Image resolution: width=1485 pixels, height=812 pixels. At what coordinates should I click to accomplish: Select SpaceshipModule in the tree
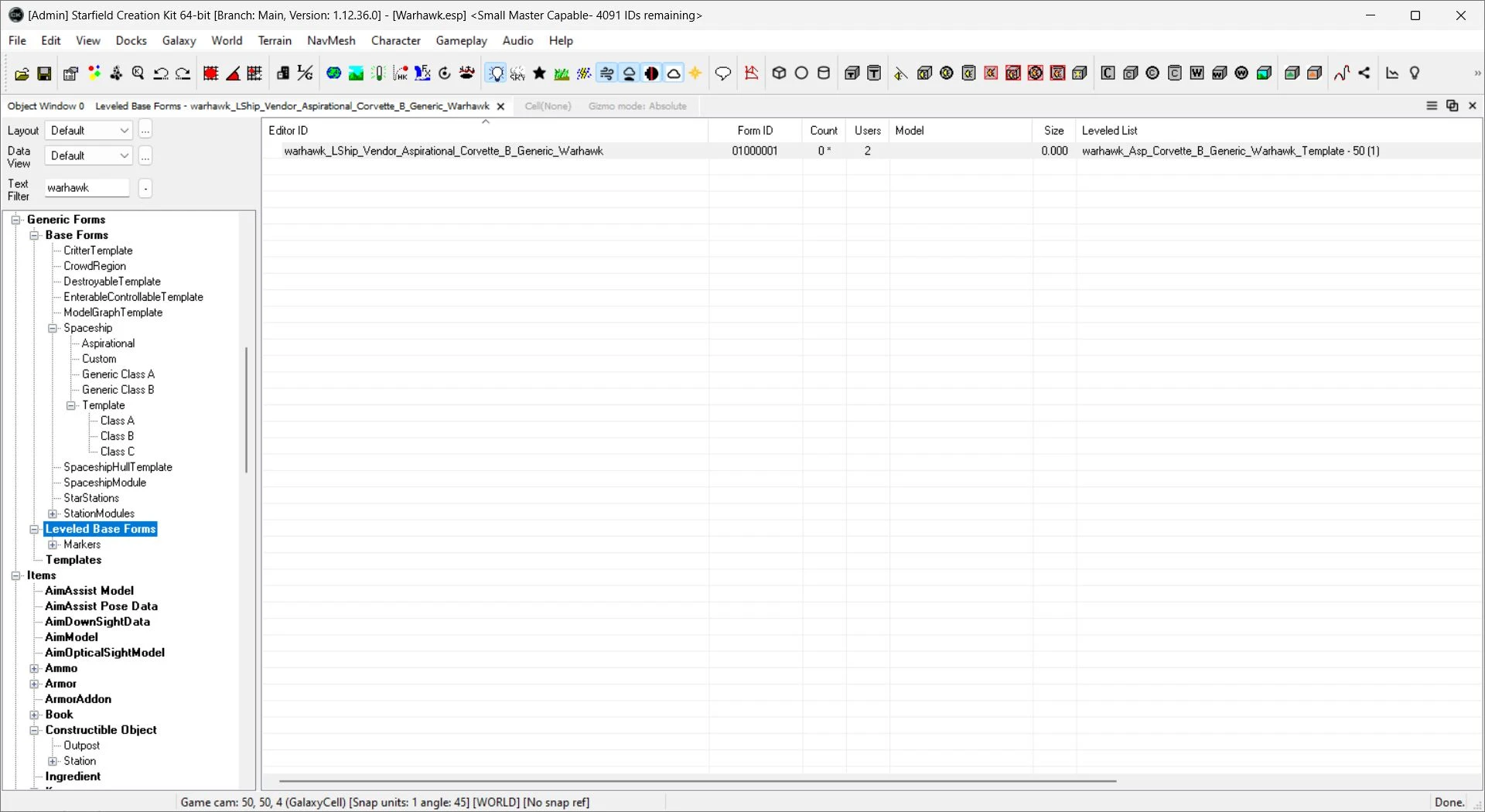point(105,483)
